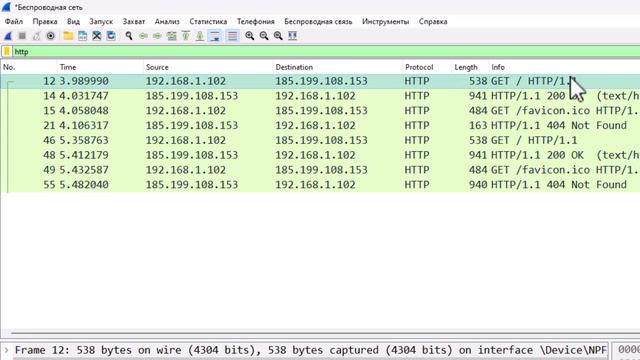Image resolution: width=640 pixels, height=360 pixels.
Task: Click length 940 in packet 55 row
Action: click(478, 185)
